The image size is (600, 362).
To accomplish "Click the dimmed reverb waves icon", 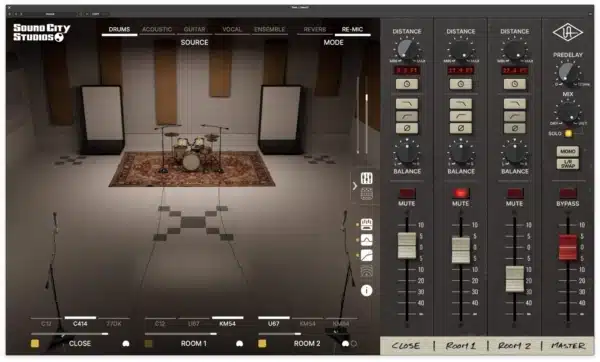I will pos(367,271).
